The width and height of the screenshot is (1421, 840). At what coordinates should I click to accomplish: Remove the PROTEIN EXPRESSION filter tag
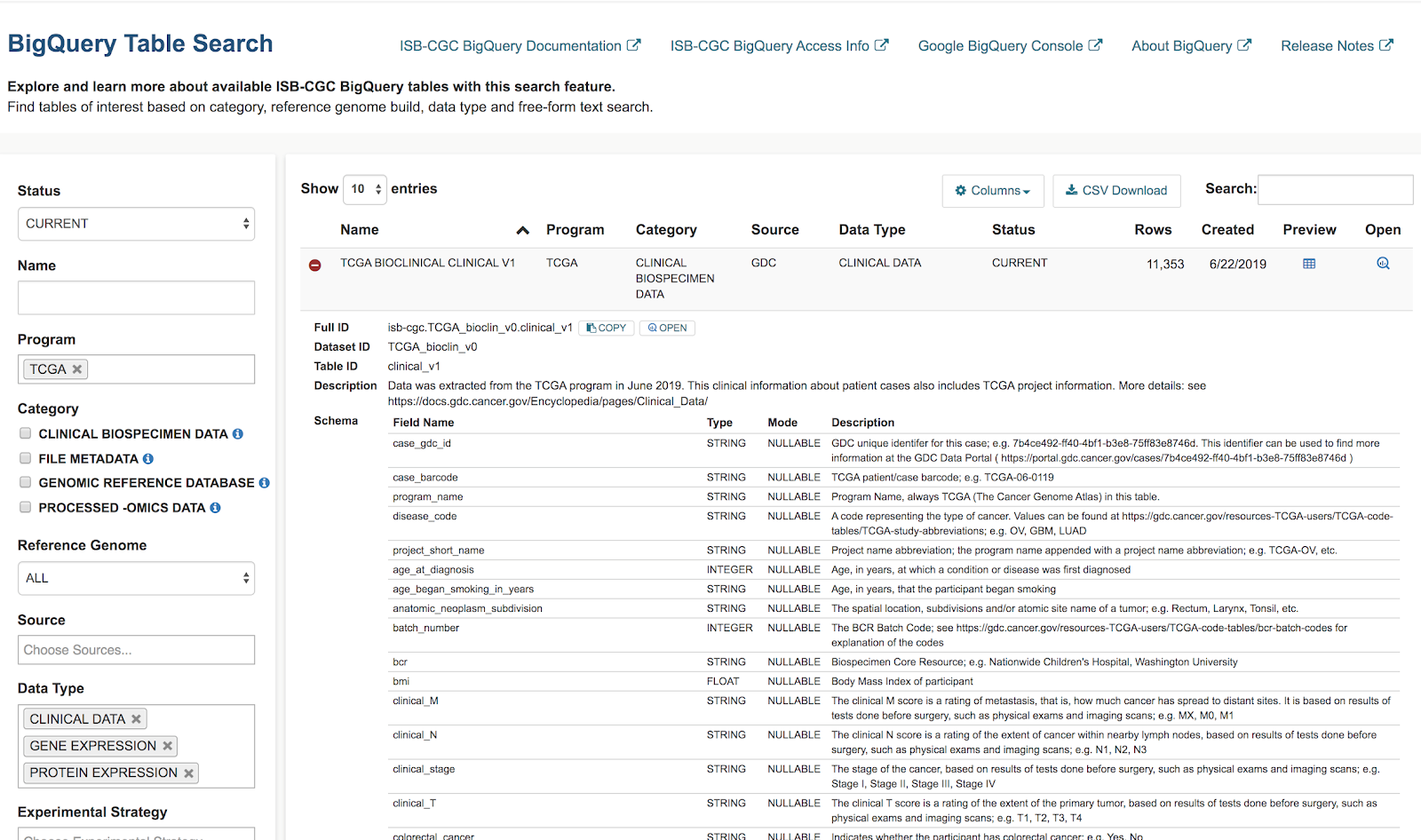(188, 773)
